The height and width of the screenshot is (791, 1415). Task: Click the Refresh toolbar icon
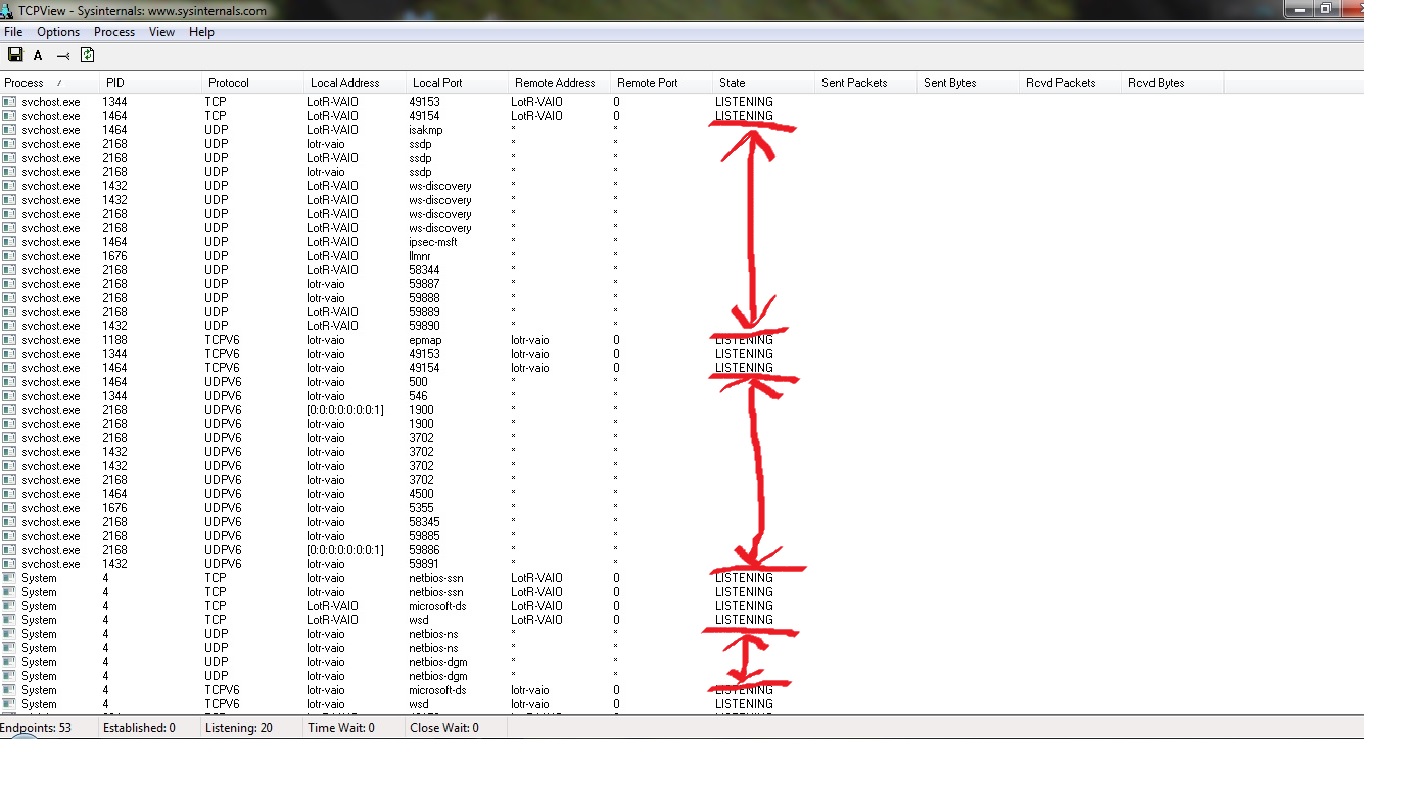click(87, 55)
